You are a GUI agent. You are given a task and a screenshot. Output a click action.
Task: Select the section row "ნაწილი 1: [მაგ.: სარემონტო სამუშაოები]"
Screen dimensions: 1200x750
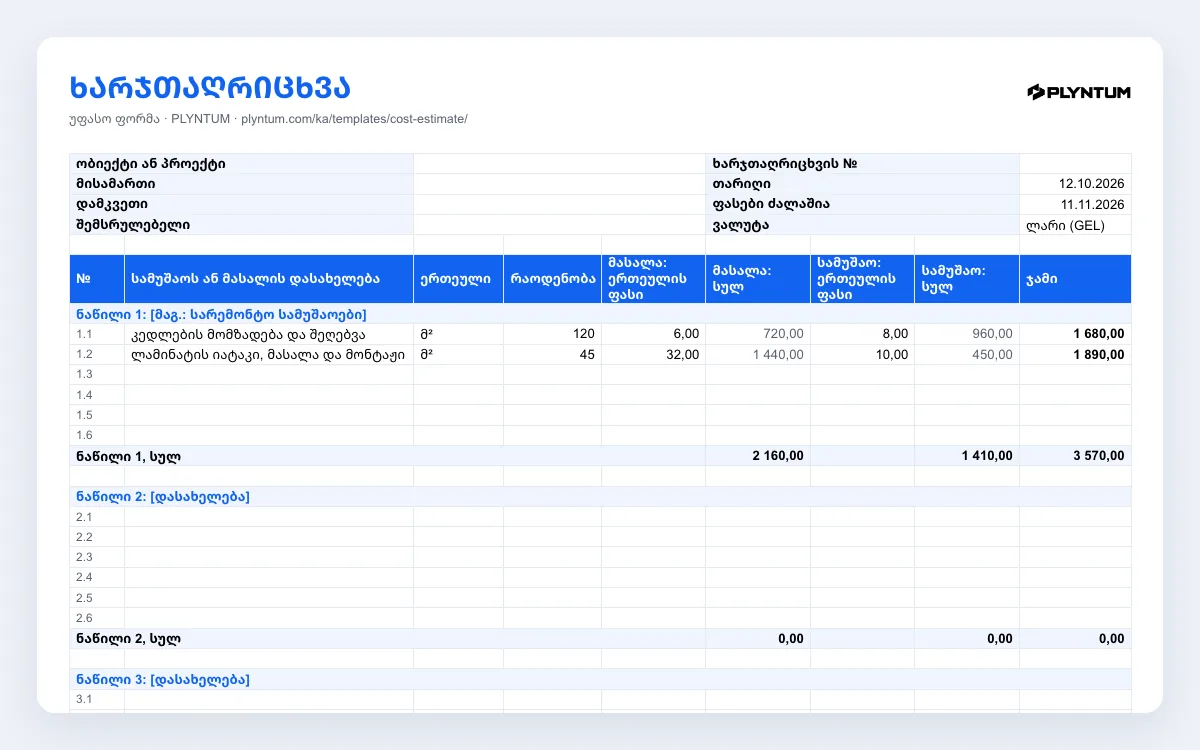pos(600,314)
